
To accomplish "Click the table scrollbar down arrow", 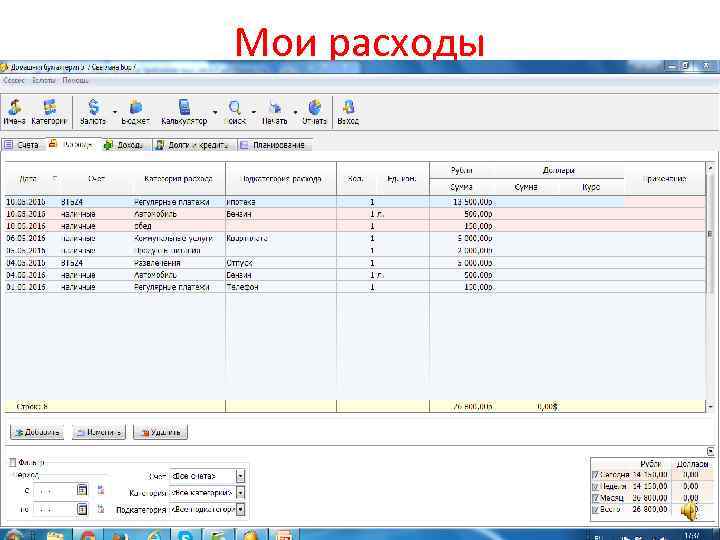I will [710, 406].
